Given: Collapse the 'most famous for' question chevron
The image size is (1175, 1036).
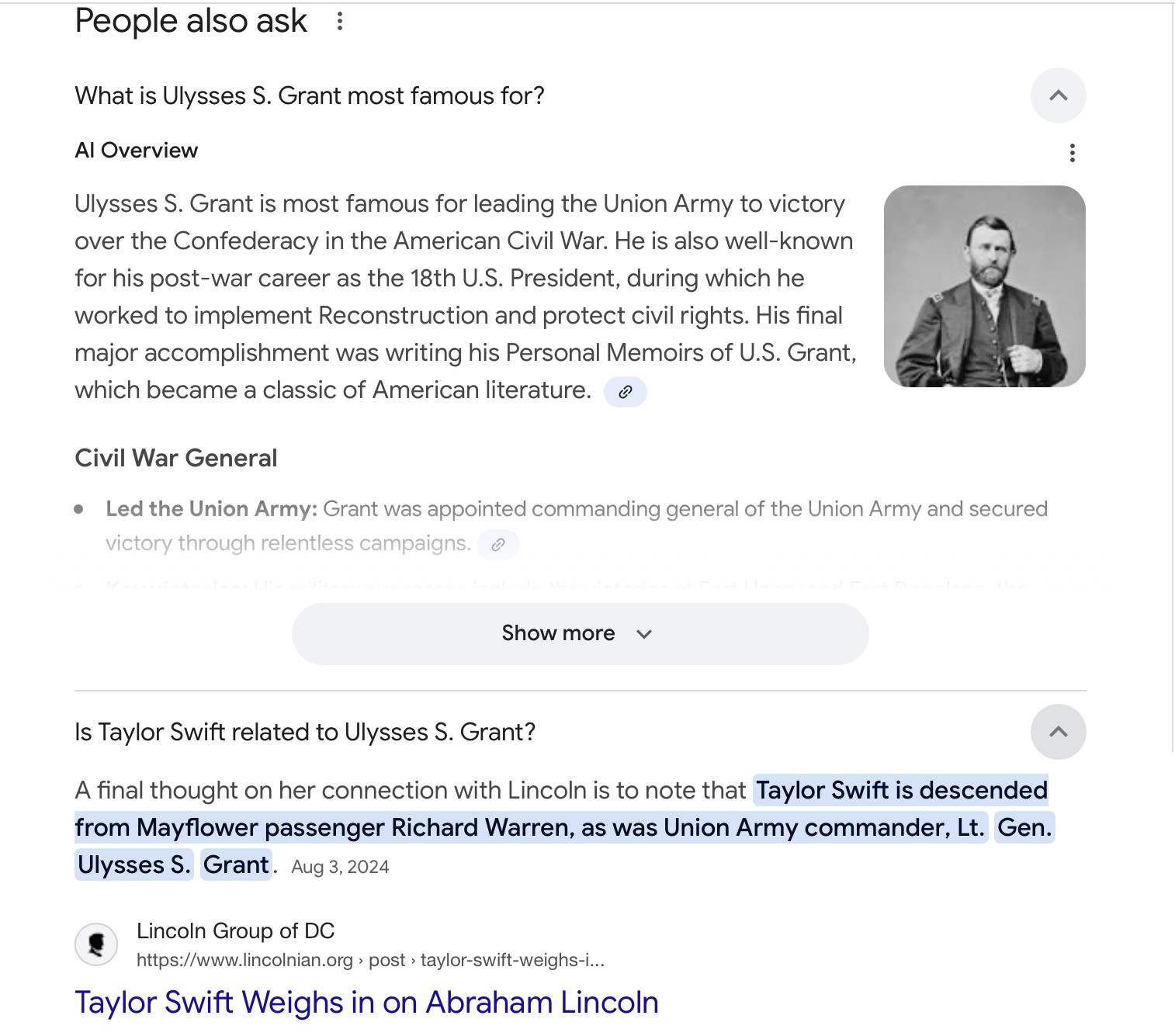Looking at the screenshot, I should (1058, 95).
